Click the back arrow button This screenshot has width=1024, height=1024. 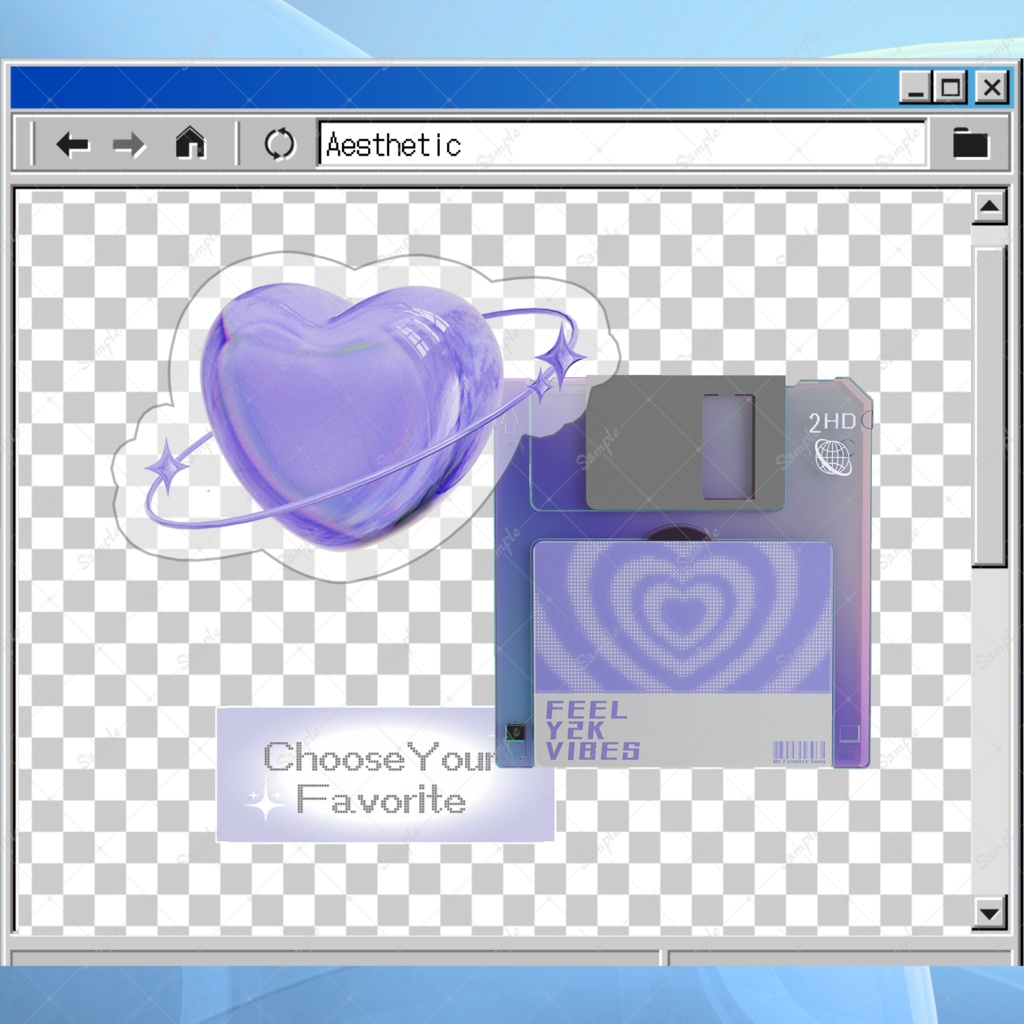click(x=72, y=144)
